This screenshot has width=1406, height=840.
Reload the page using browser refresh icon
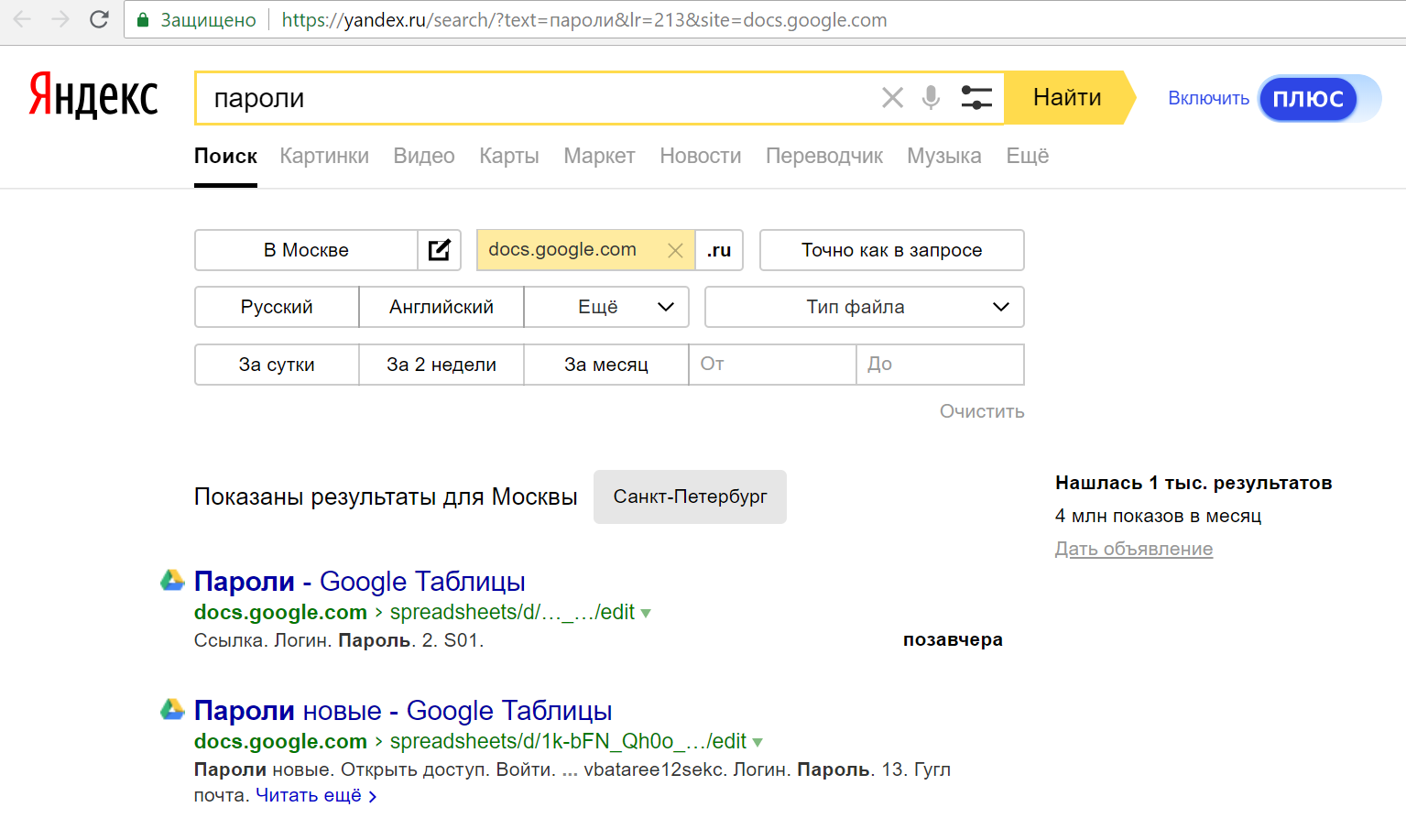pos(99,19)
